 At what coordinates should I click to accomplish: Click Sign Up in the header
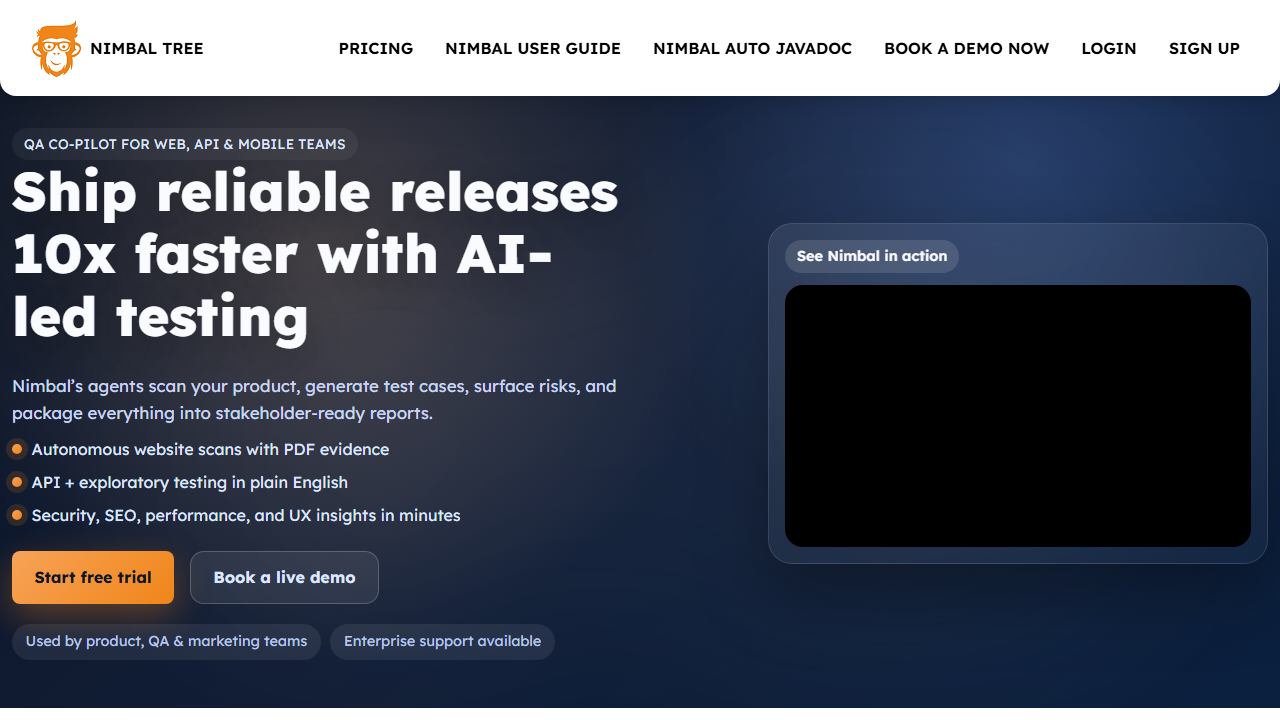(x=1204, y=48)
